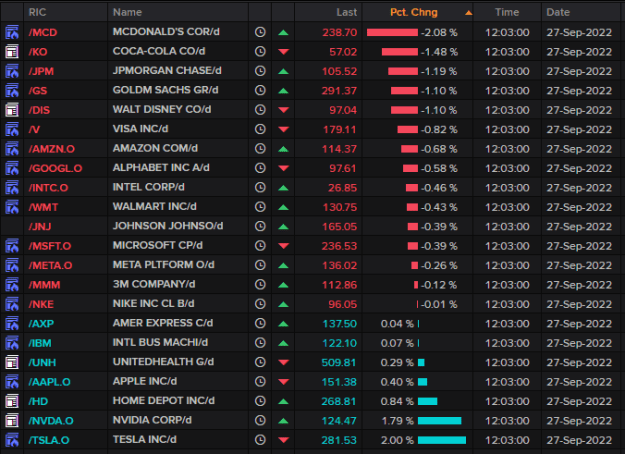Viewport: 625px width, 454px height.
Task: Open the document icon beside /KO
Action: (x=12, y=52)
